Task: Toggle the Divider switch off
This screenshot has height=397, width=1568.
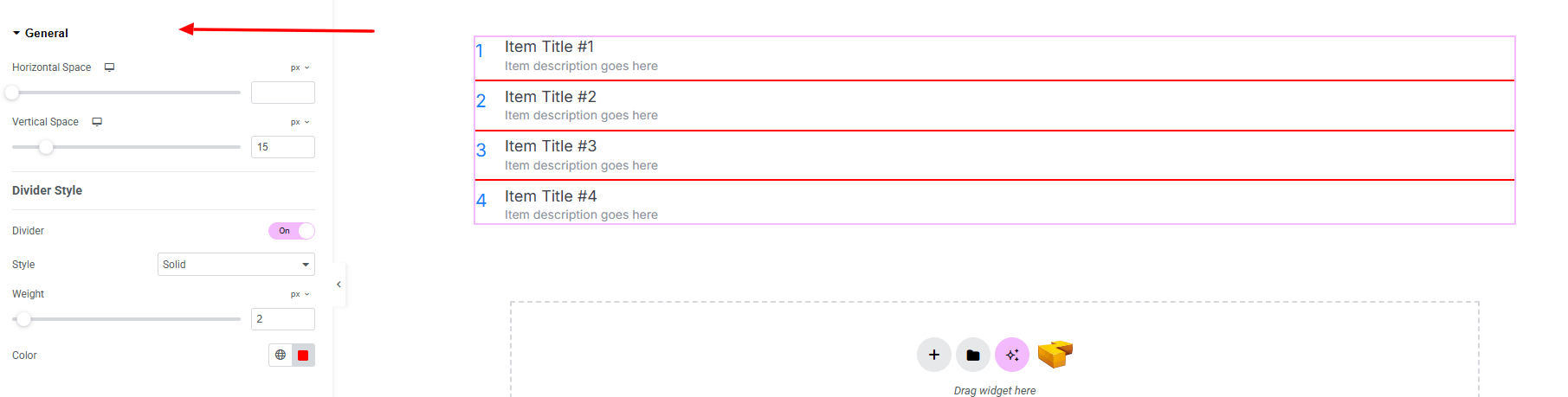Action: [x=292, y=231]
